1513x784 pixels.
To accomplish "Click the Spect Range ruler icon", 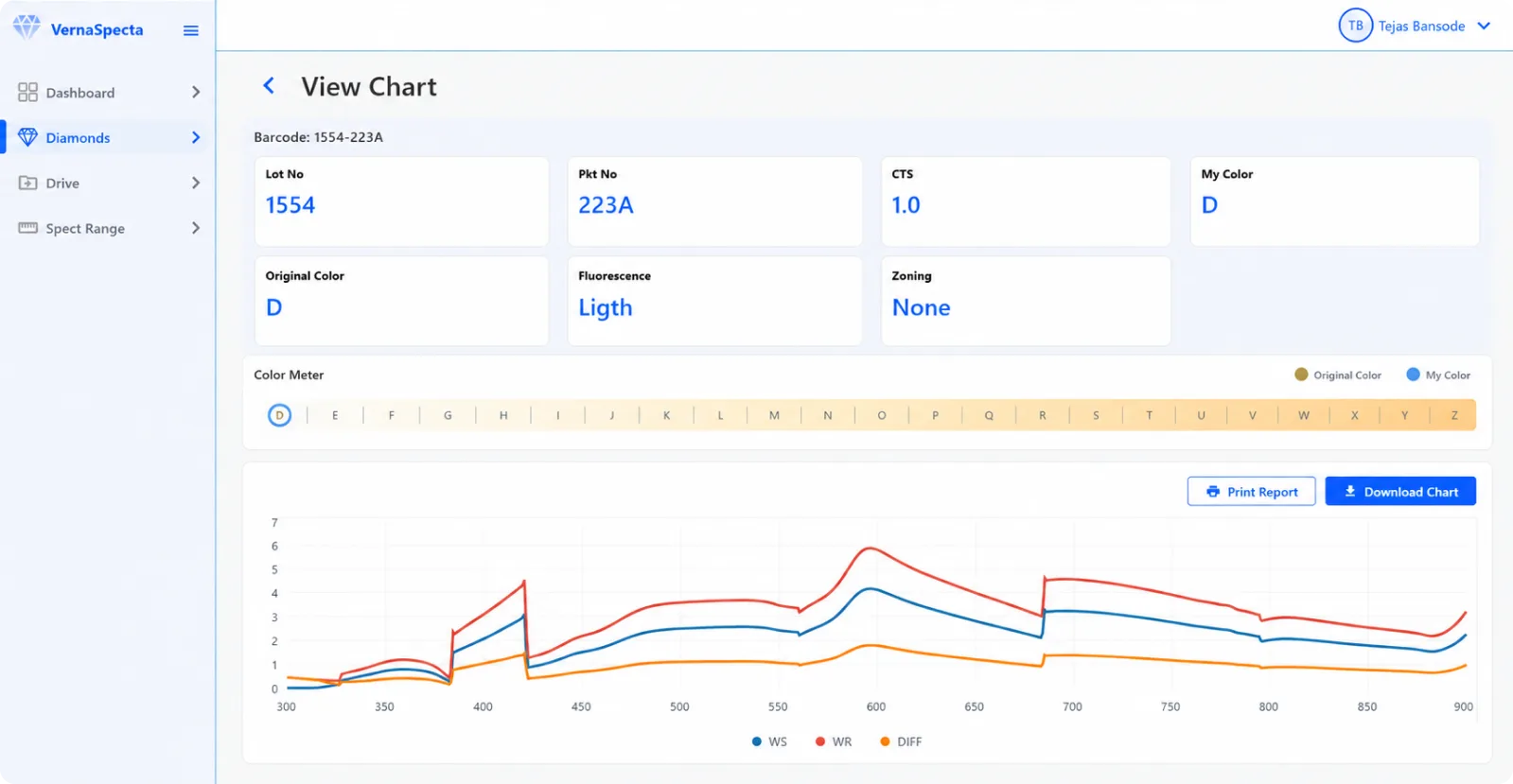I will 27,228.
